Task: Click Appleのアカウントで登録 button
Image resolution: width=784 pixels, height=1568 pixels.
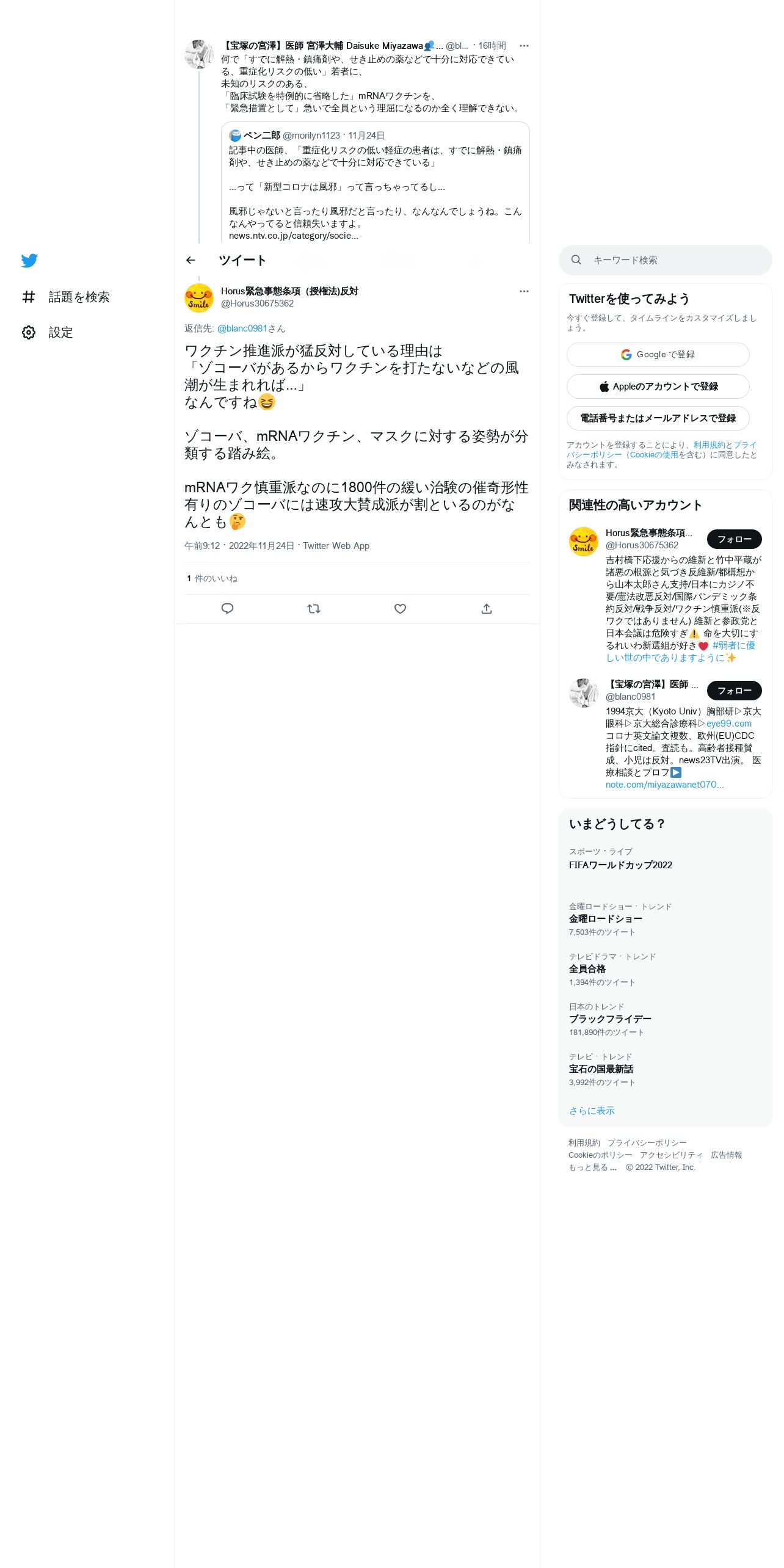Action: pos(658,387)
